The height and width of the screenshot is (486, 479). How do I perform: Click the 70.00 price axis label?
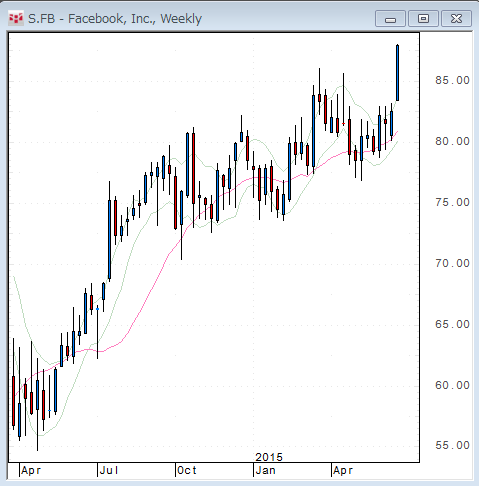coord(452,263)
